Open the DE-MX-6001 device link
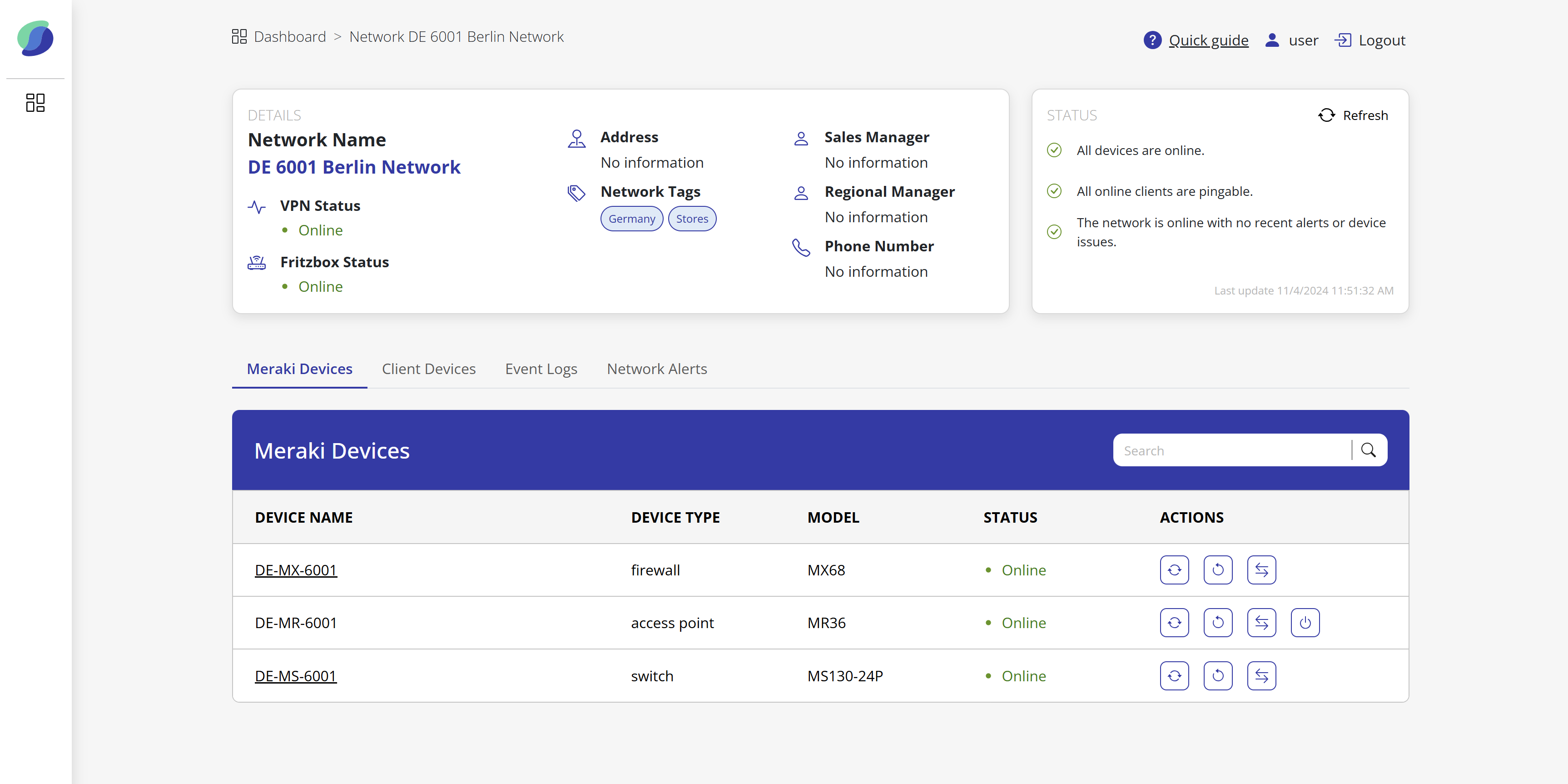1568x784 pixels. point(296,570)
